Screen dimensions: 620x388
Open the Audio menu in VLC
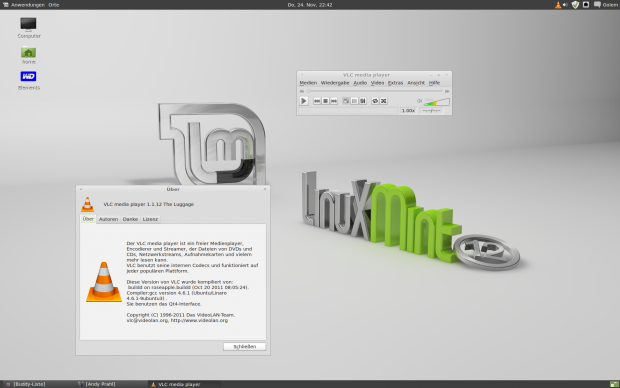(360, 83)
